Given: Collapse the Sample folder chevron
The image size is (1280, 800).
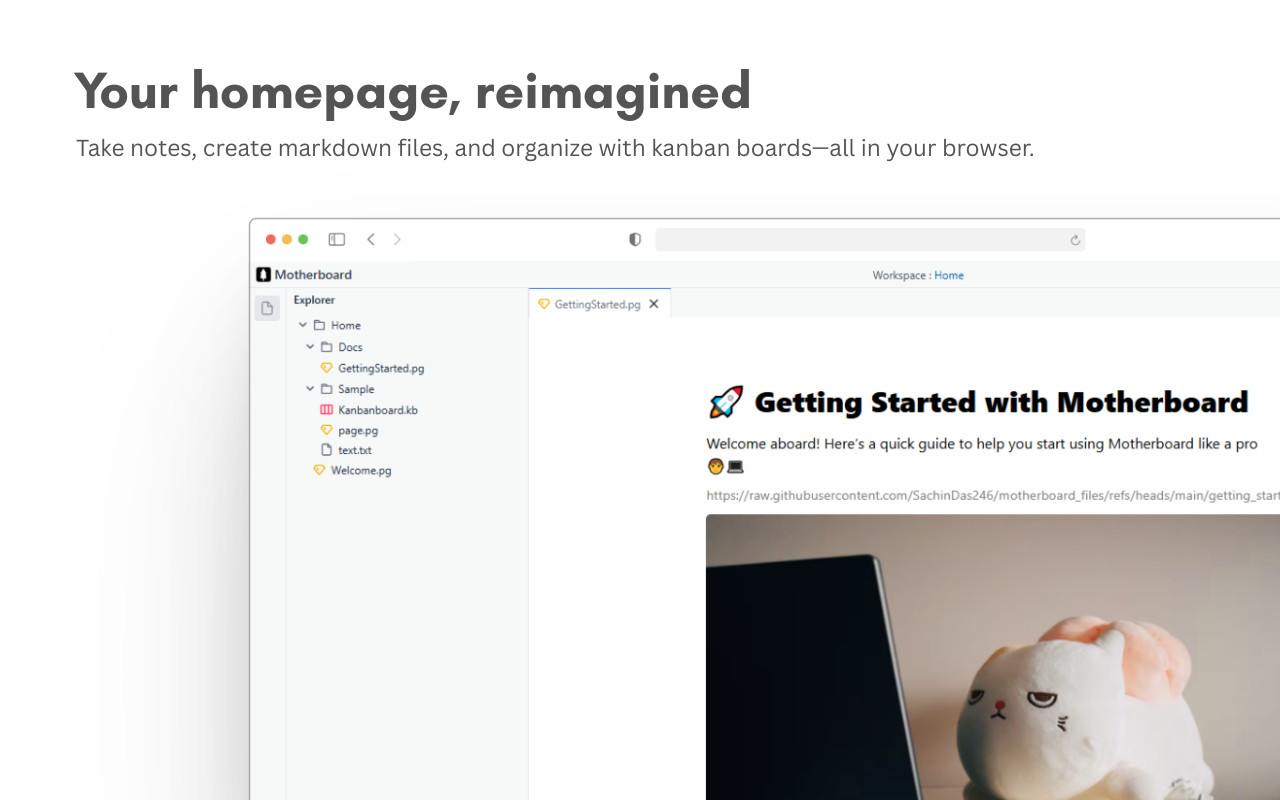Looking at the screenshot, I should [310, 389].
